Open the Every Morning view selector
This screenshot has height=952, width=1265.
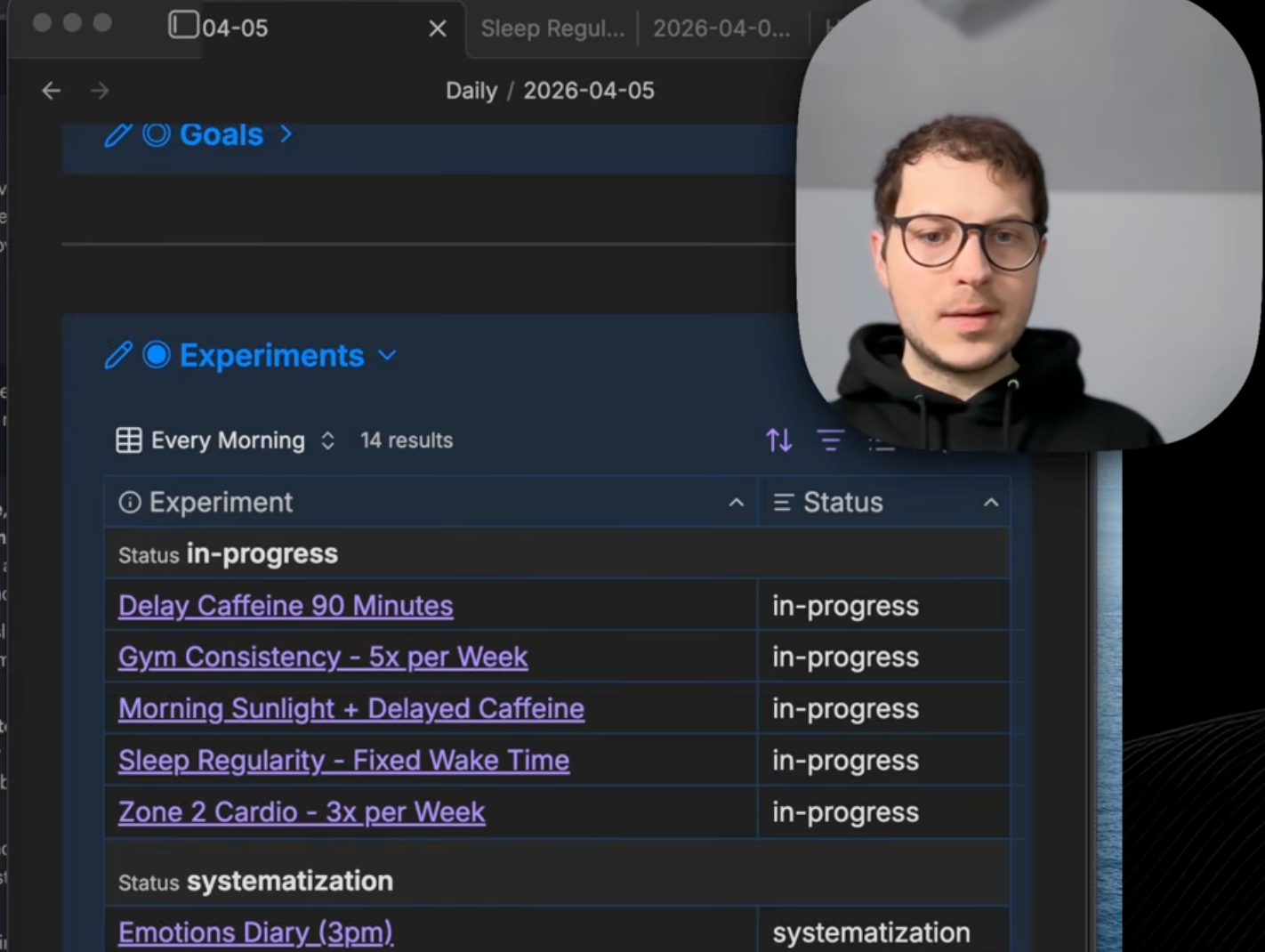click(x=226, y=440)
